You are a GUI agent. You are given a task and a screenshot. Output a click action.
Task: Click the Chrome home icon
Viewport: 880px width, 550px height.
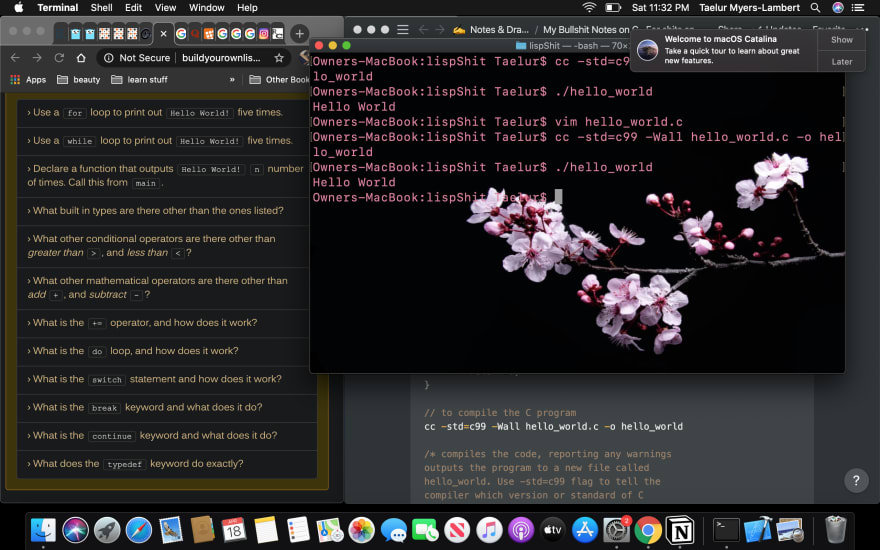(81, 58)
